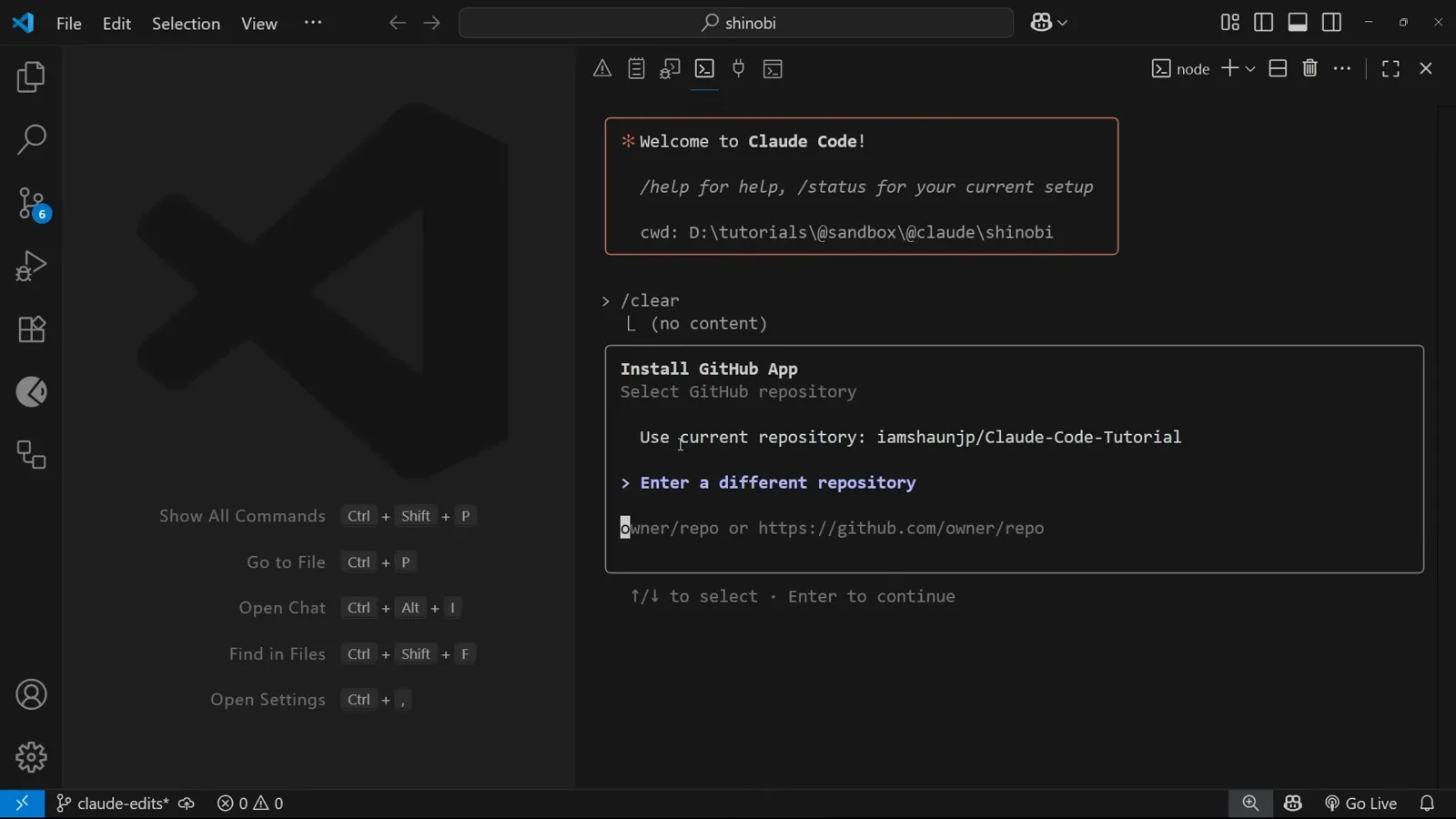Close the terminal panel
Screen dimensions: 1456x819
pos(1426,69)
